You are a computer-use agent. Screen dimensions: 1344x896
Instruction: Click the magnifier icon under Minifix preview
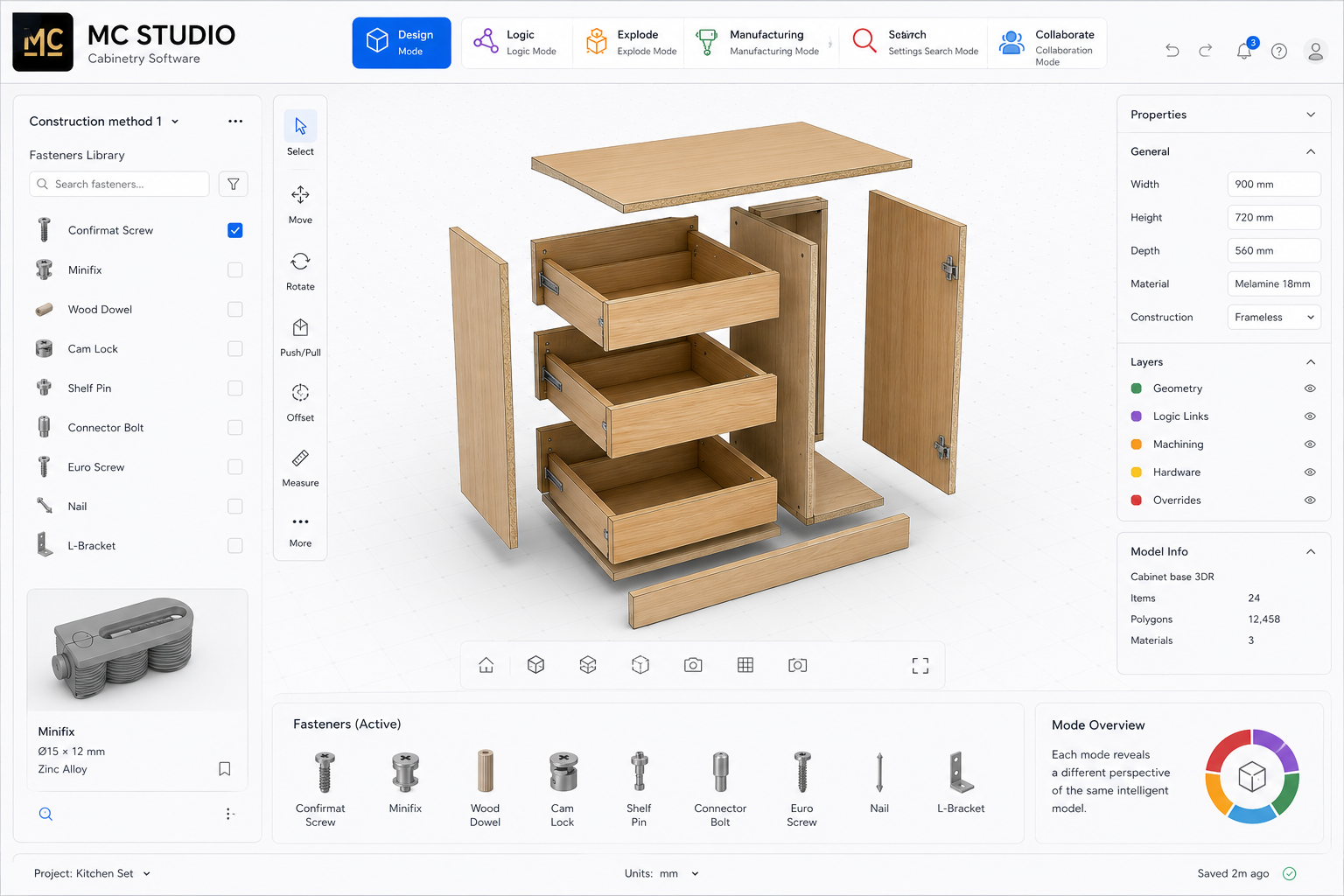[x=46, y=814]
